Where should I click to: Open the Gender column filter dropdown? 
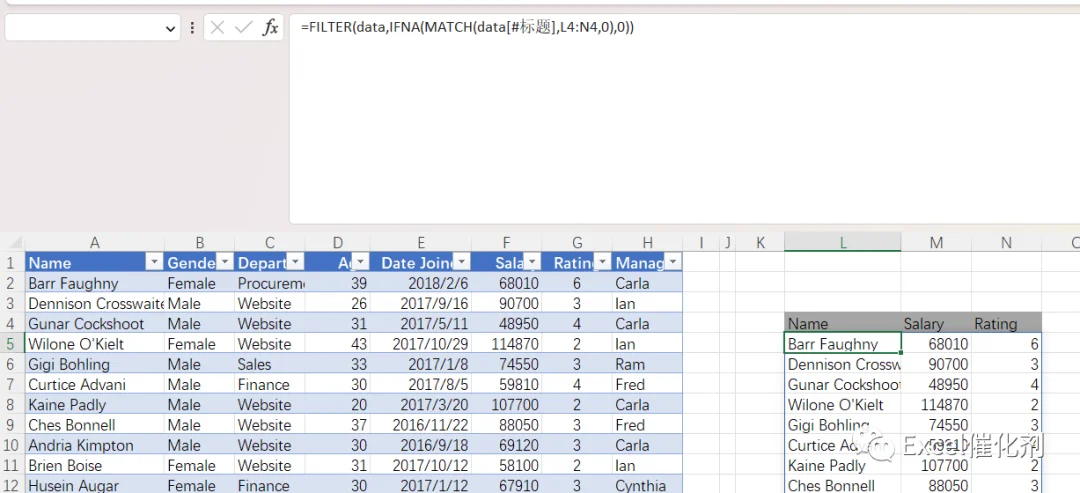pyautogui.click(x=225, y=262)
